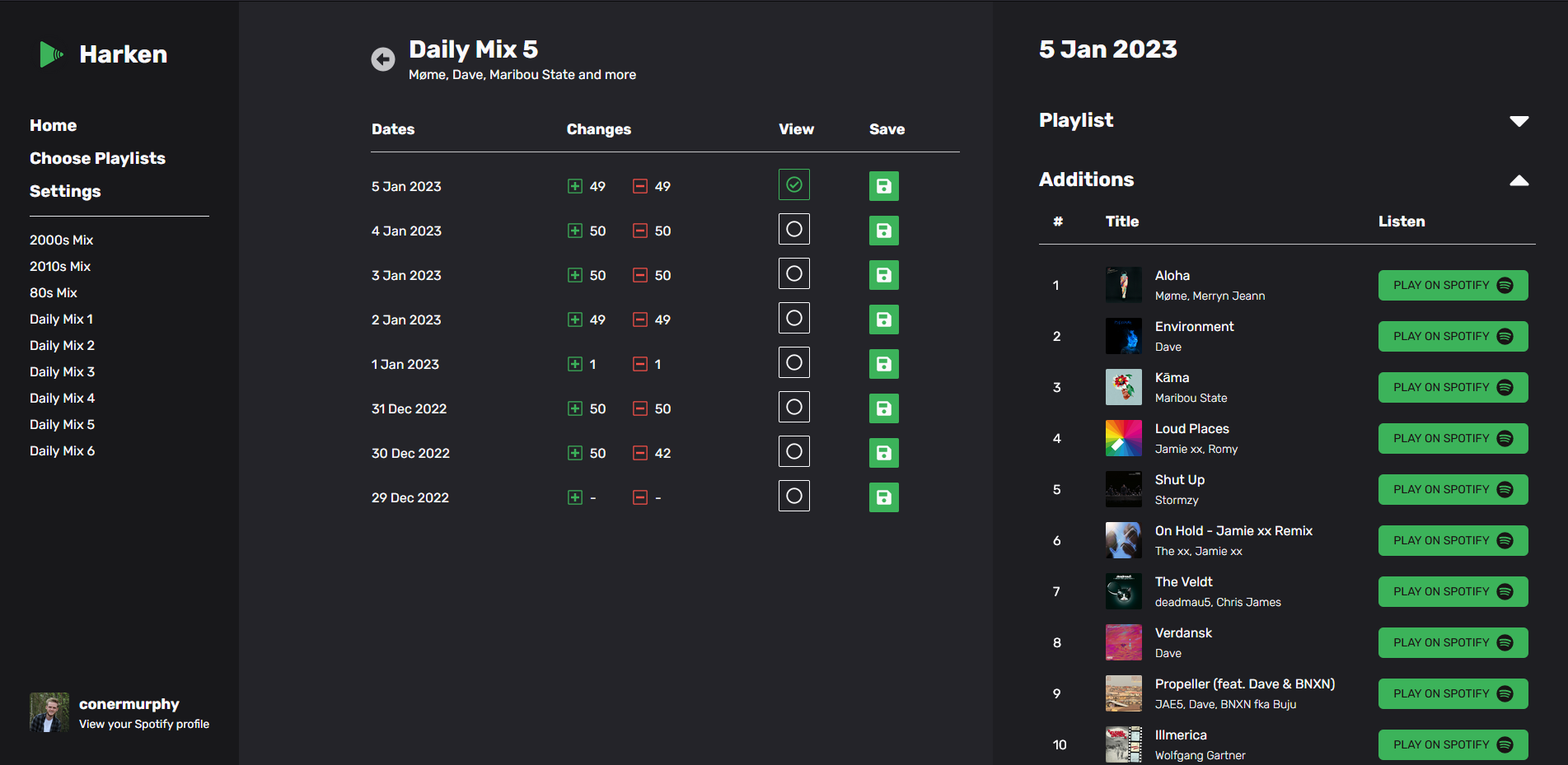Save the 5 Jan 2023 snapshot
The image size is (1568, 765).
pos(884,186)
